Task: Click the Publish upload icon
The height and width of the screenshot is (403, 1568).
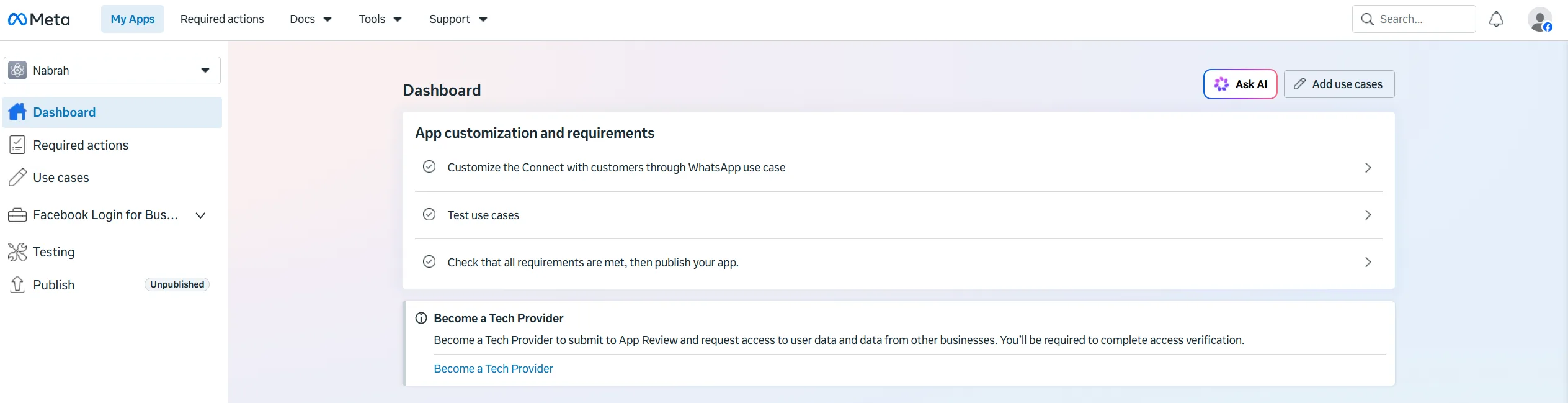Action: point(17,284)
